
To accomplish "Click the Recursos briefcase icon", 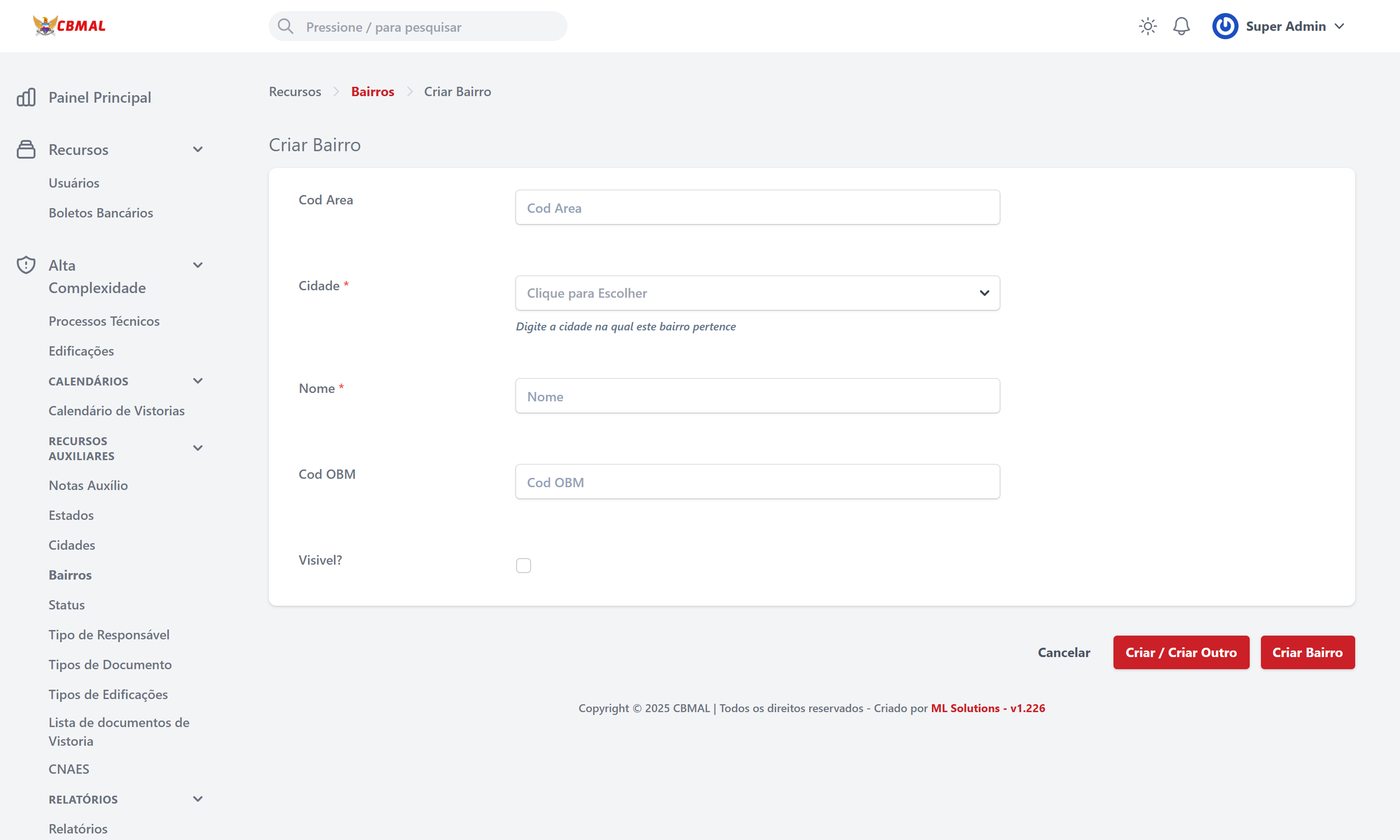I will click(26, 149).
